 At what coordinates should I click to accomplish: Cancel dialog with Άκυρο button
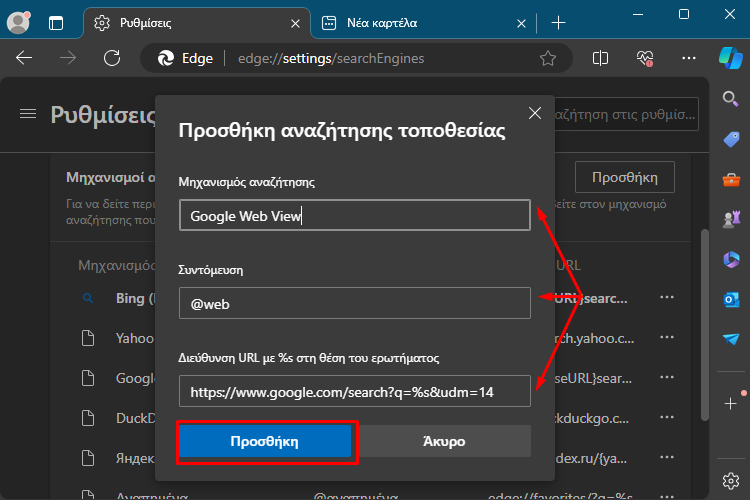pos(444,441)
